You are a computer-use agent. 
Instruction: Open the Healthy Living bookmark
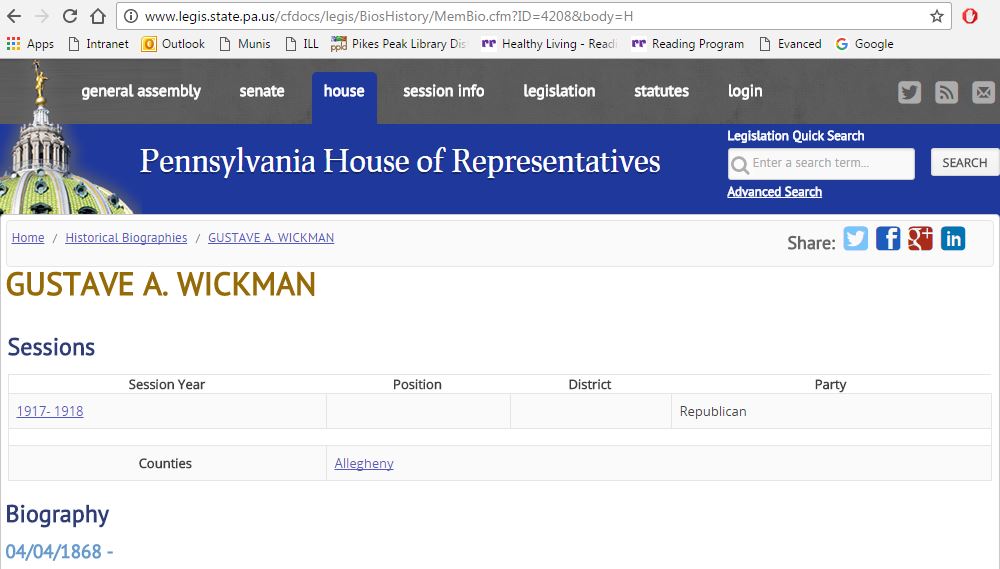pyautogui.click(x=548, y=43)
